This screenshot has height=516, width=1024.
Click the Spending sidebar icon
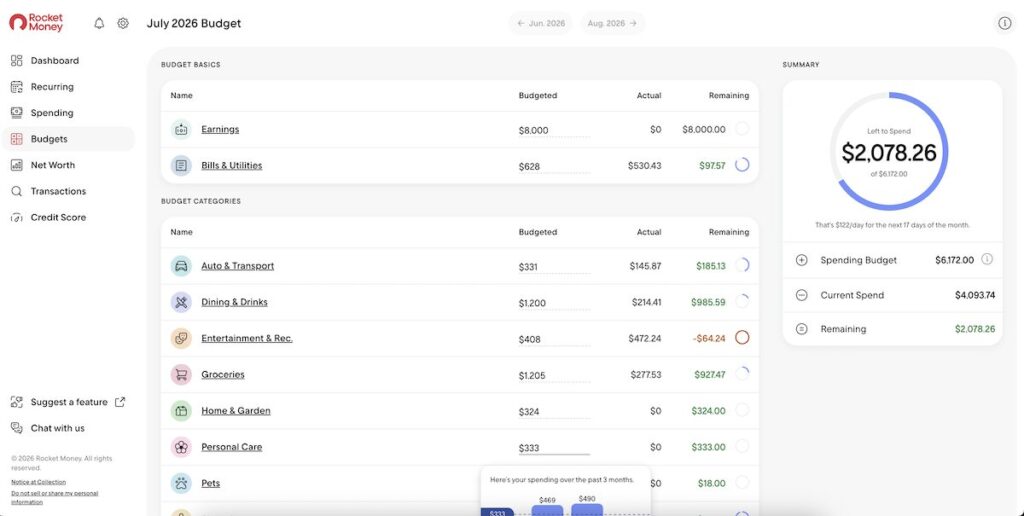(17, 113)
